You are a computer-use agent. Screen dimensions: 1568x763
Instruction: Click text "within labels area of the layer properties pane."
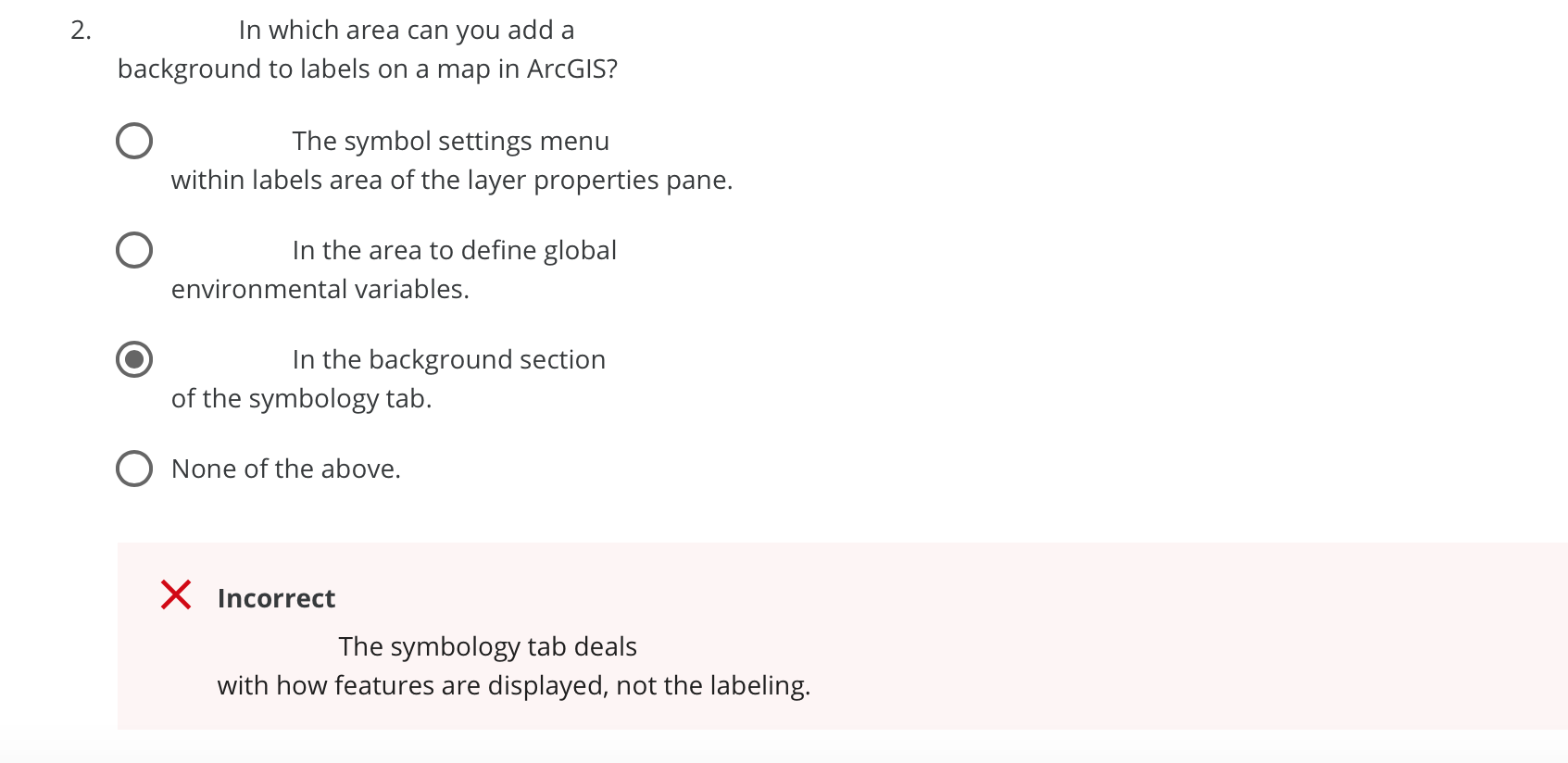[452, 180]
